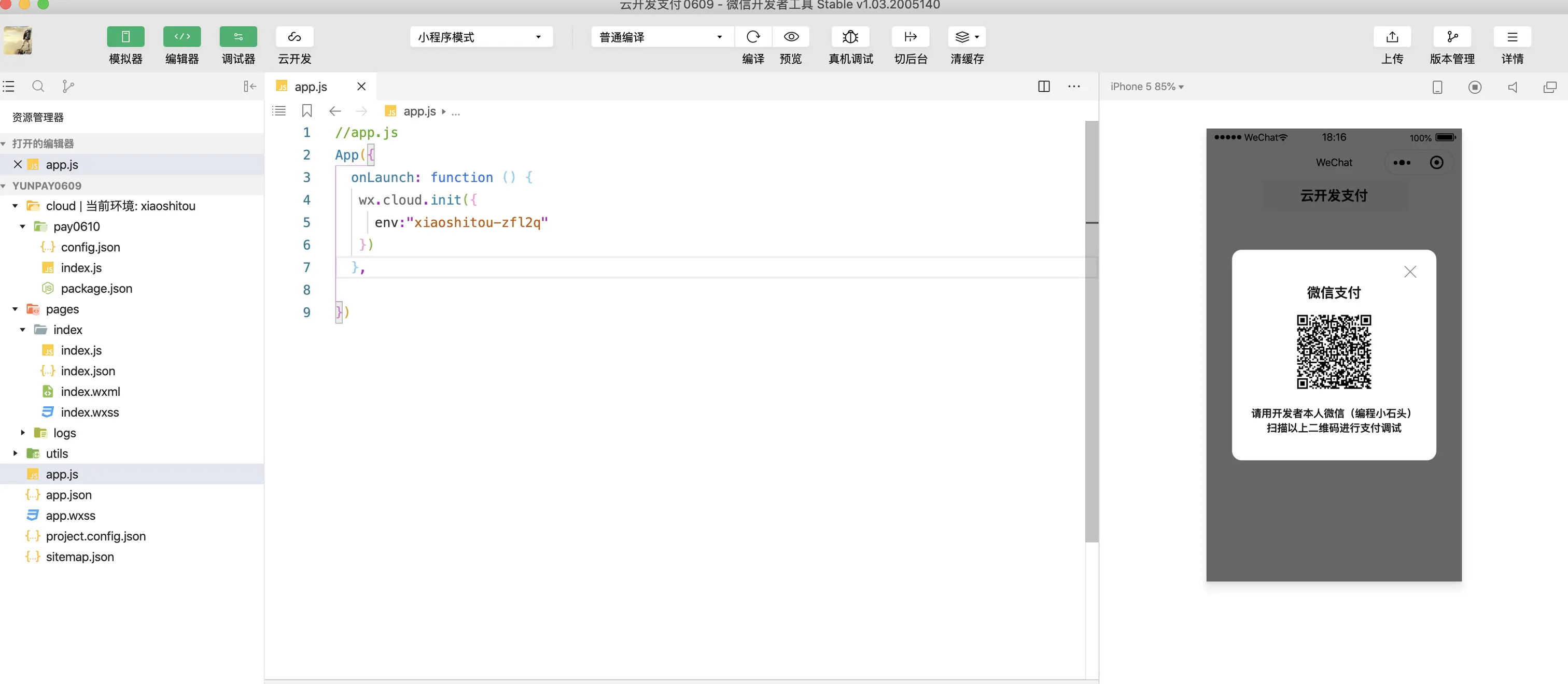The image size is (1568, 684).
Task: Open index.wxml in file tree
Action: [x=90, y=391]
